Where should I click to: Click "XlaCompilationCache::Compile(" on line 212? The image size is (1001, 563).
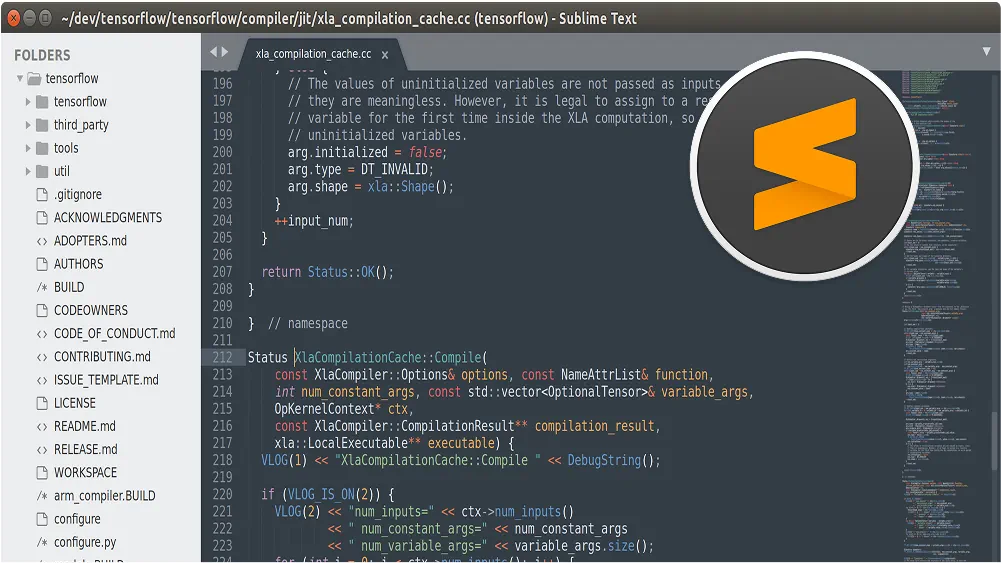pos(391,357)
